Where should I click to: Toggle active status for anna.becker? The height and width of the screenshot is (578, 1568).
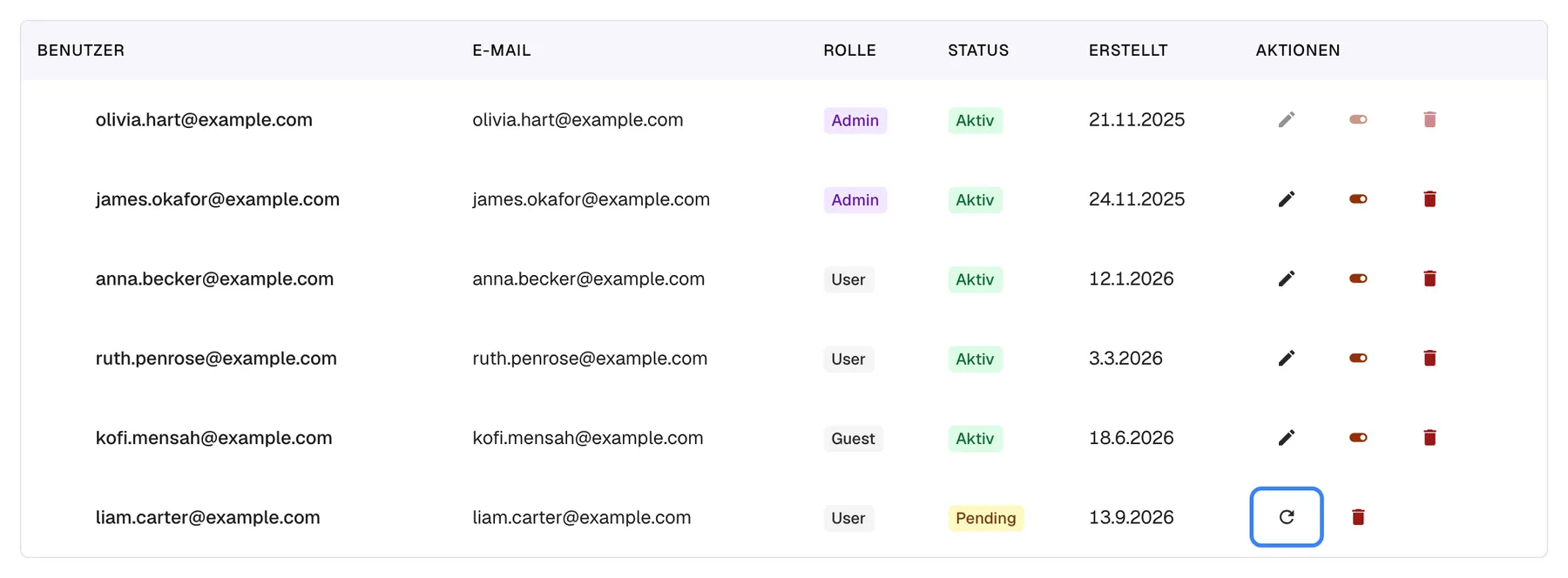pyautogui.click(x=1358, y=279)
